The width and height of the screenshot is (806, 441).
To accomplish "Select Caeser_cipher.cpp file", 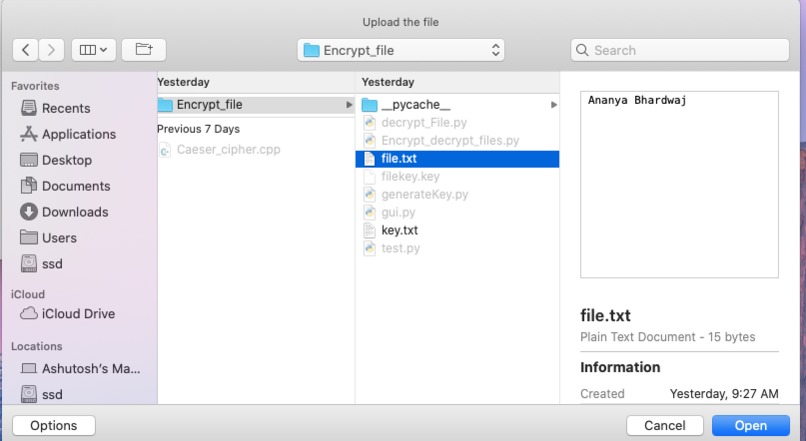I will 228,150.
